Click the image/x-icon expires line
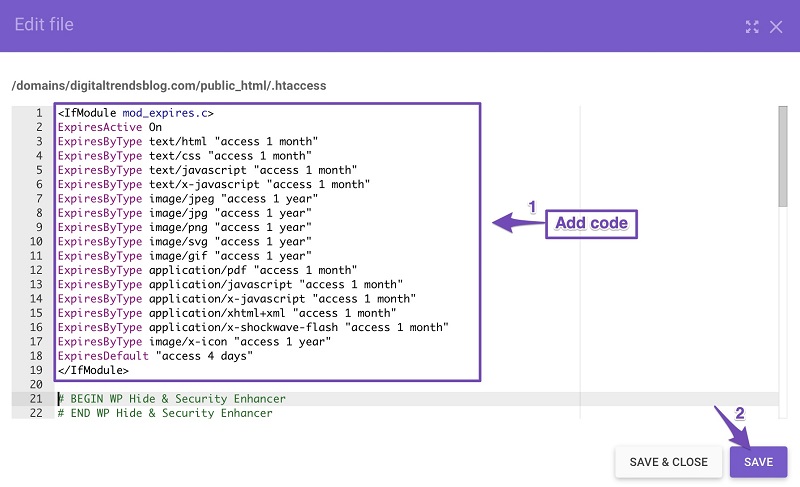This screenshot has width=800, height=487. [194, 341]
